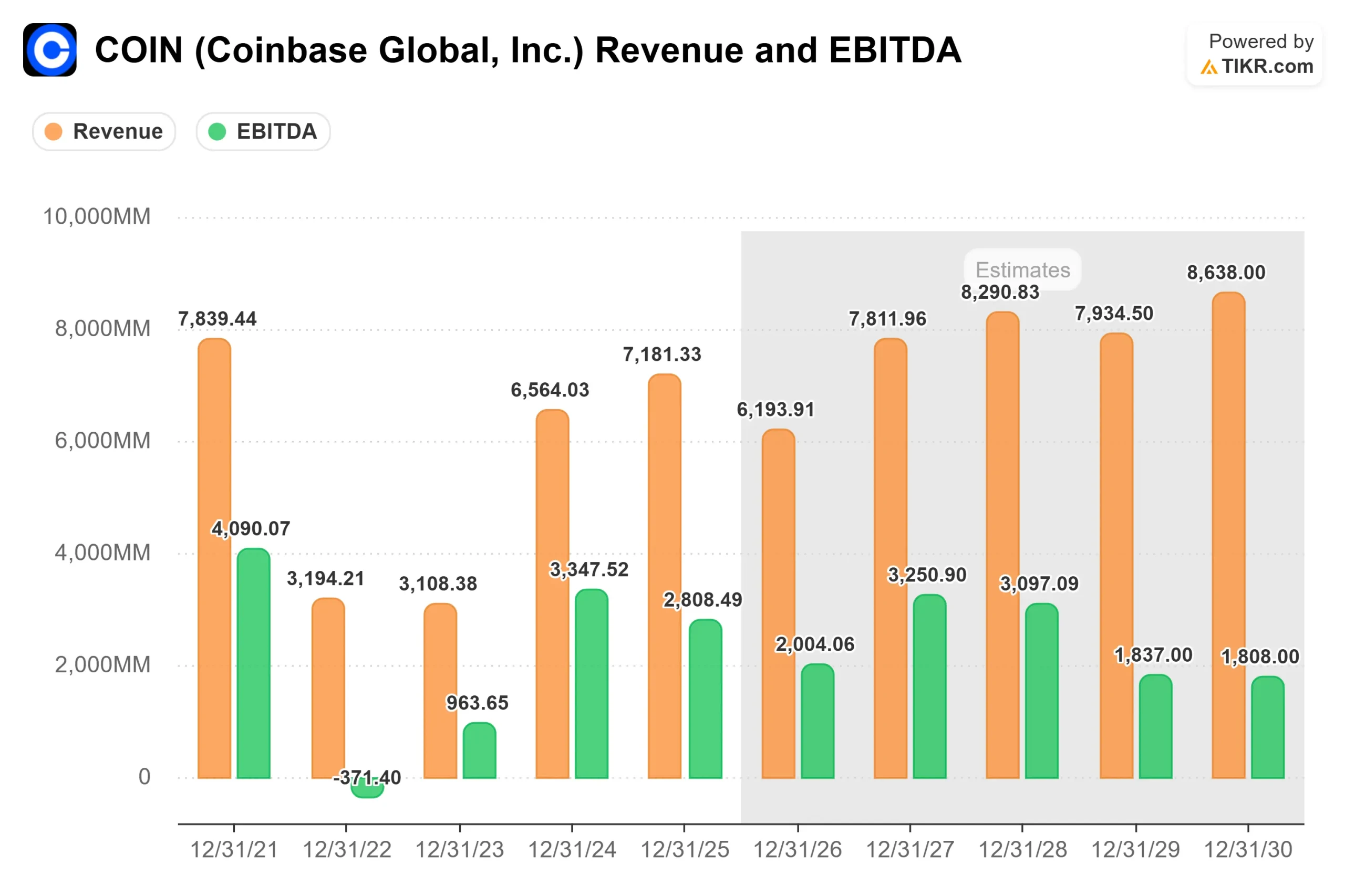Select the 12/31/26 revenue bar
Image resolution: width=1345 pixels, height=896 pixels.
[778, 603]
